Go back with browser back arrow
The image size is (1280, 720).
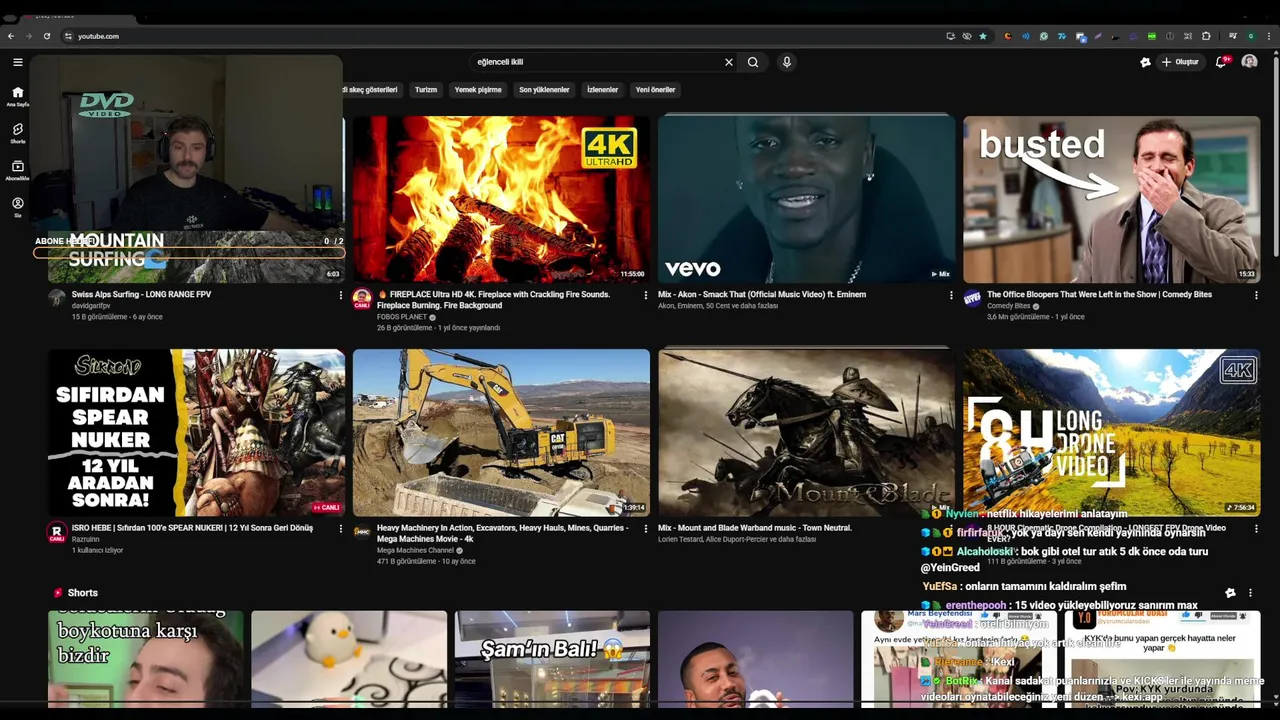point(11,36)
